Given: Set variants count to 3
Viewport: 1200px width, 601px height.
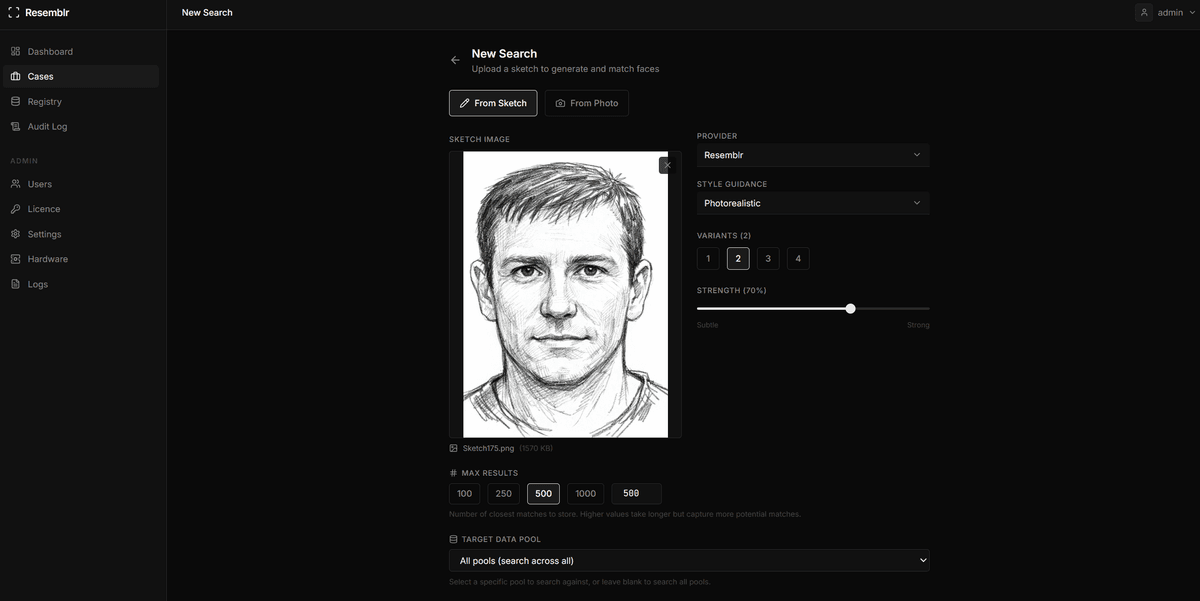Looking at the screenshot, I should click(768, 259).
